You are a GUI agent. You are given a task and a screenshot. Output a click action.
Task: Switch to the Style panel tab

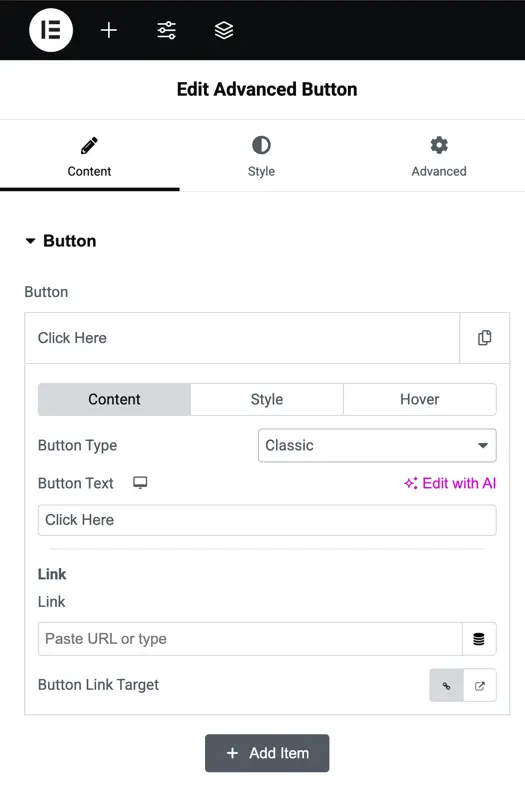point(261,157)
